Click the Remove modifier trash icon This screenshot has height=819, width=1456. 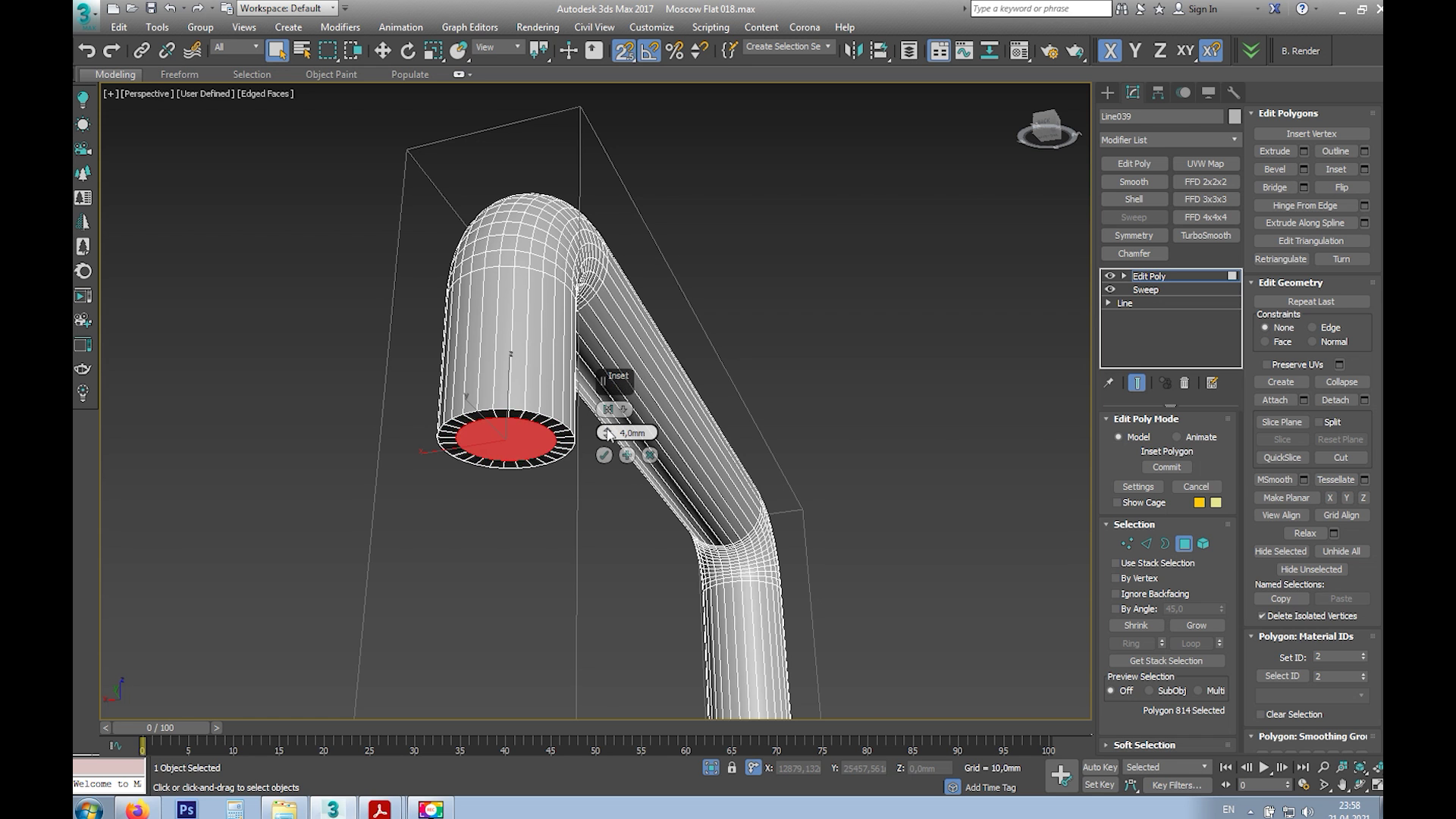[x=1185, y=383]
